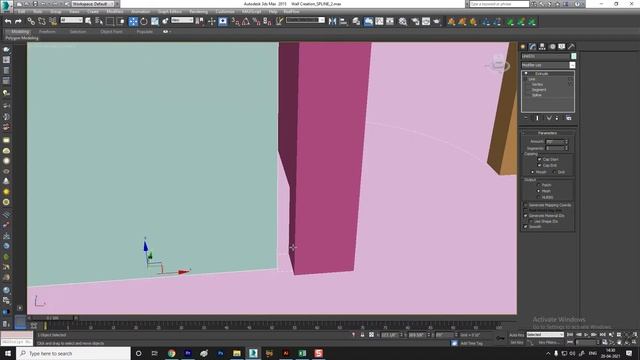Select the Select and Link tool

[x=31, y=21]
